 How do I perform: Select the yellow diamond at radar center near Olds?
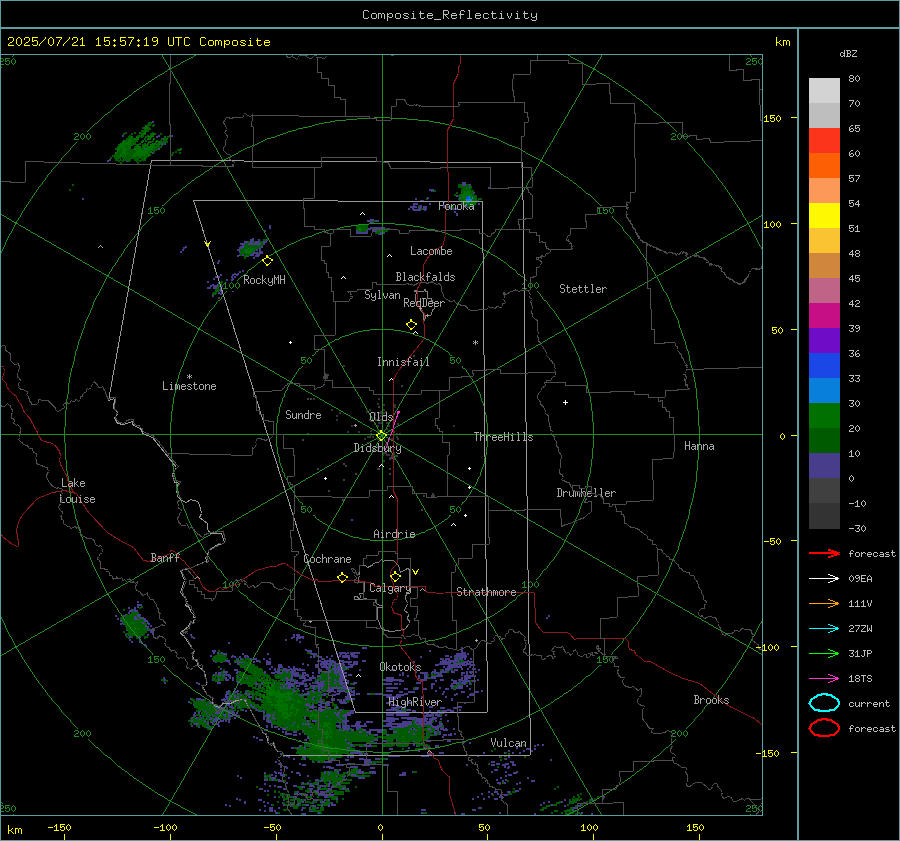tap(381, 436)
